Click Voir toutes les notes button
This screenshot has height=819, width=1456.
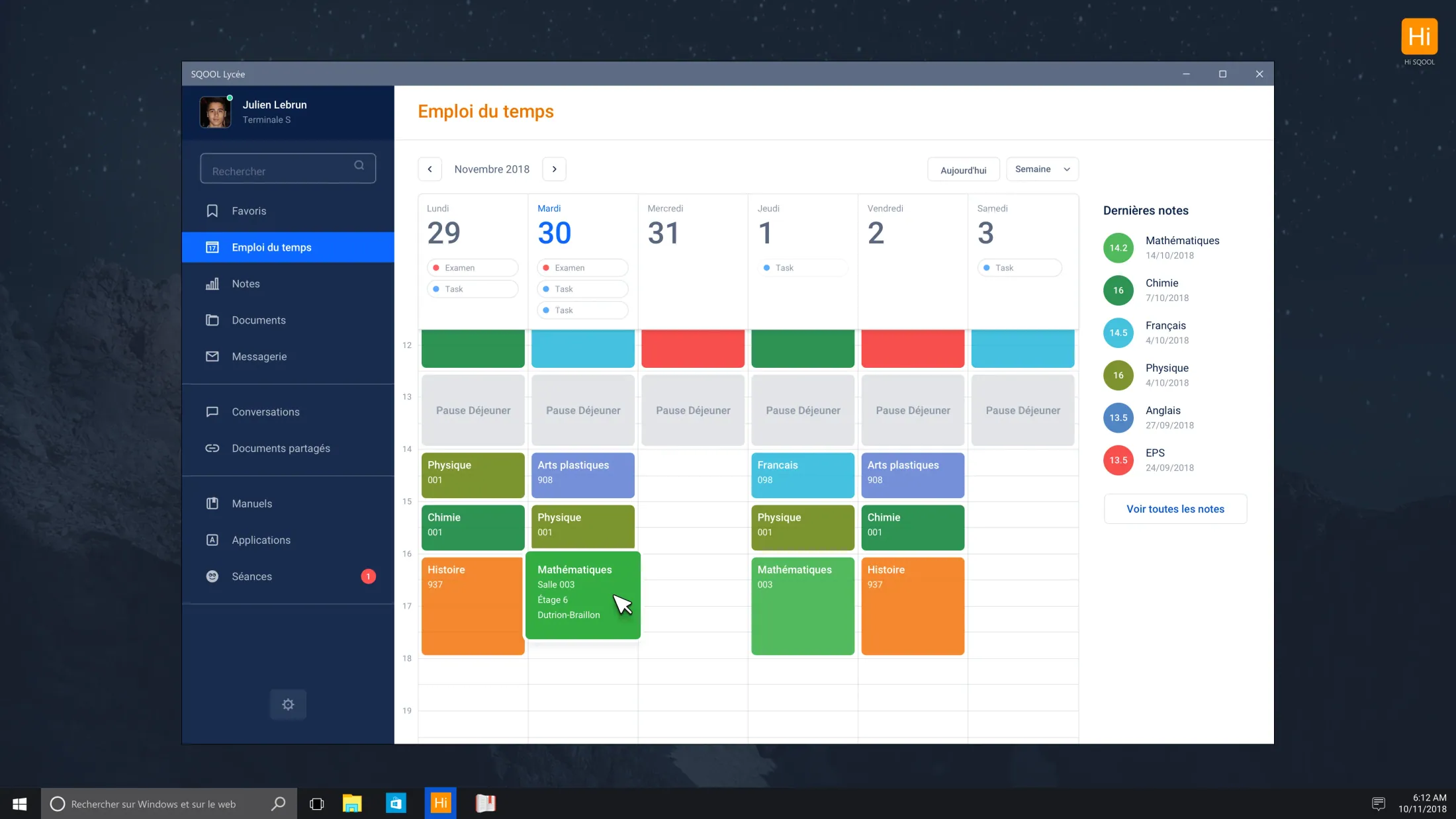[1175, 509]
